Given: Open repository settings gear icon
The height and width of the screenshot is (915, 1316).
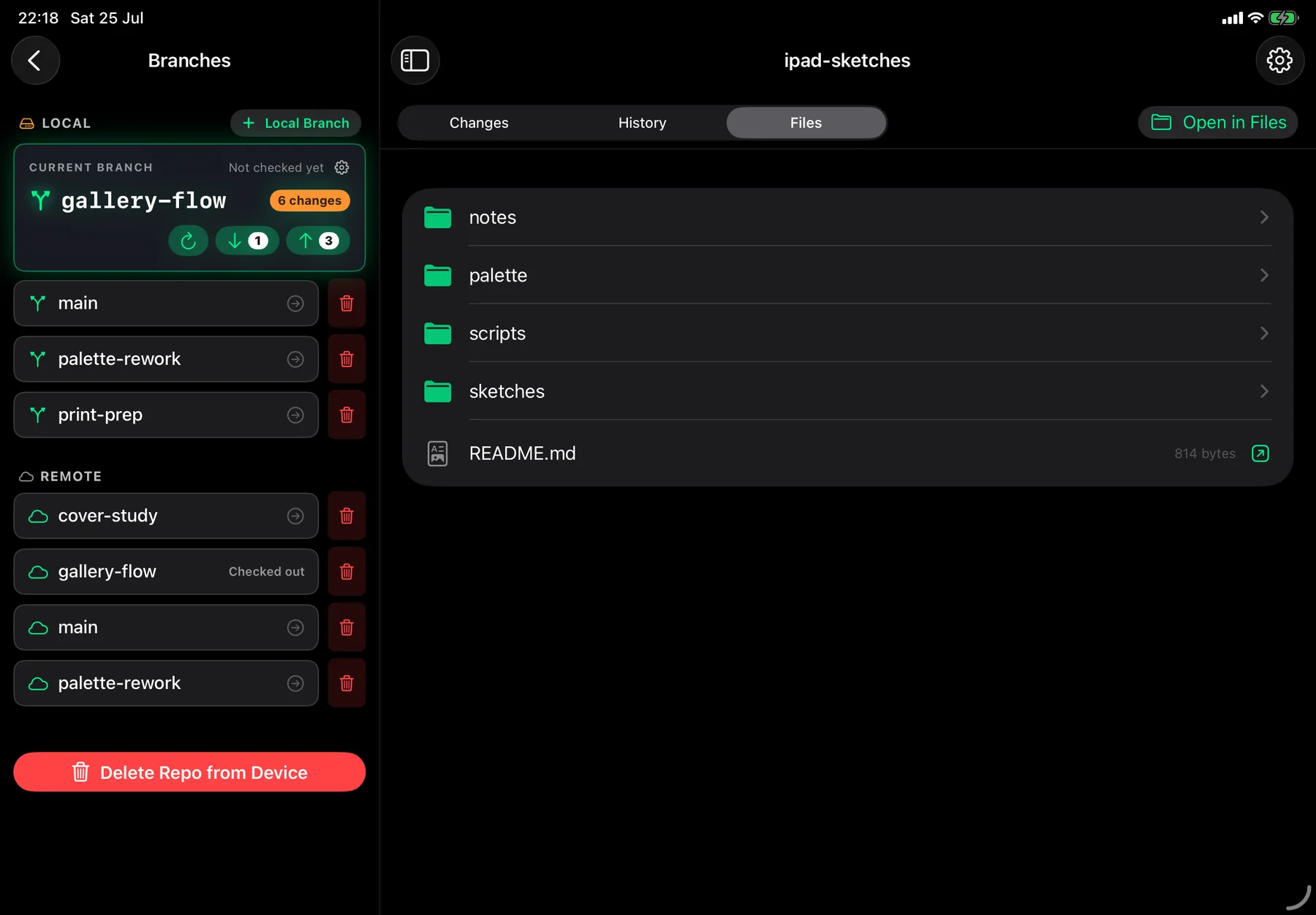Looking at the screenshot, I should tap(1279, 60).
